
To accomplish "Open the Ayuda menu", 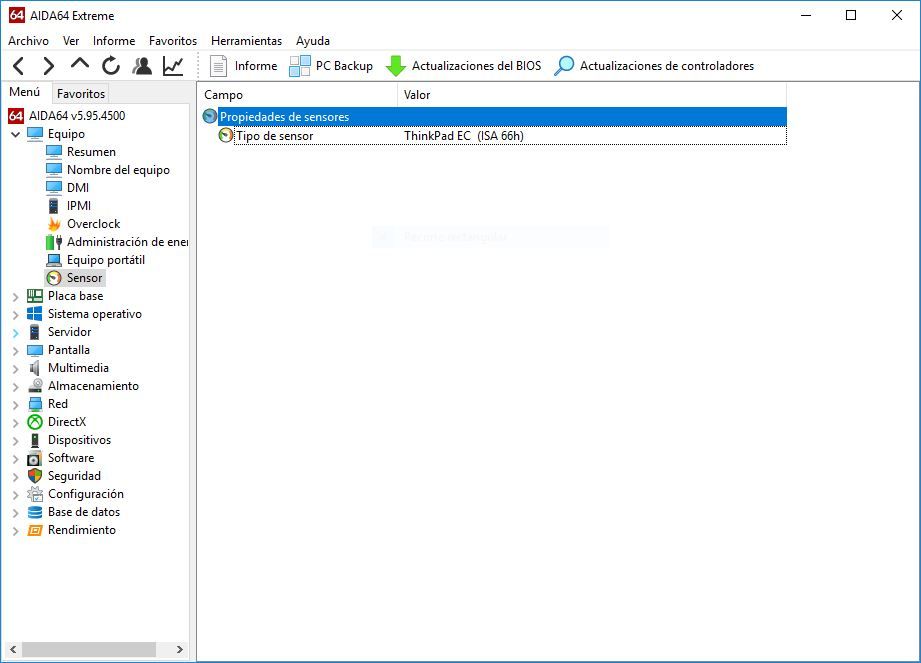I will [x=312, y=41].
